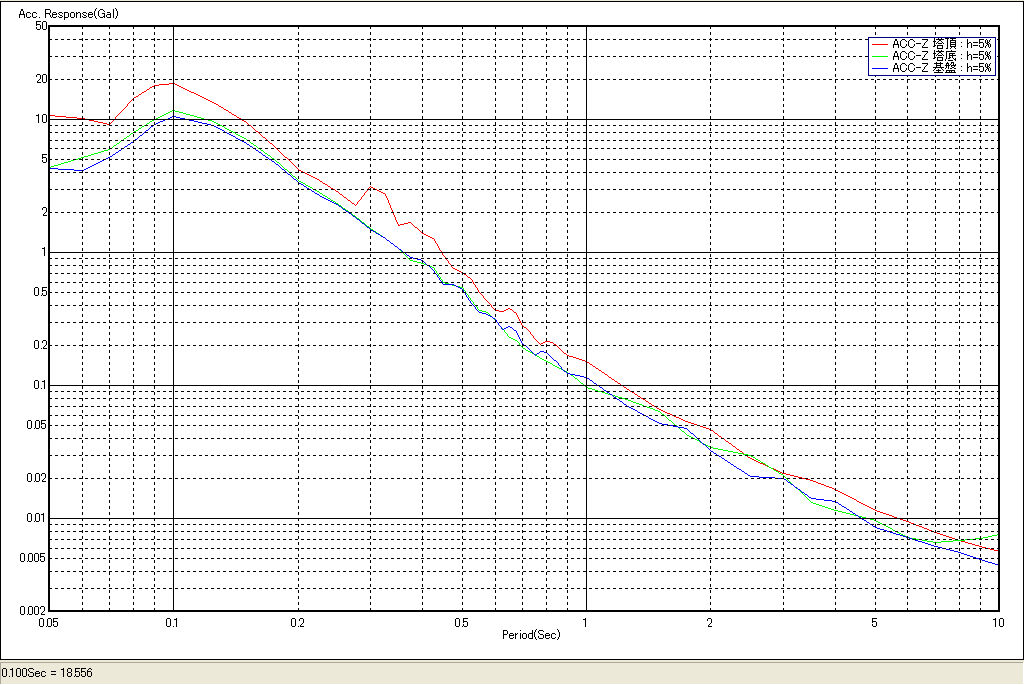1024x685 pixels.
Task: Click the 50 tick label on response axis
Action: click(41, 26)
